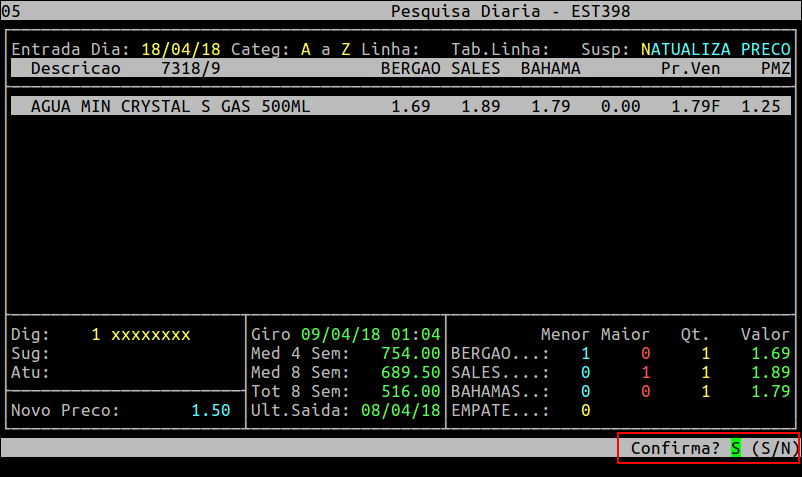
Task: Click the Med 4 Sem value 754.00
Action: point(410,353)
